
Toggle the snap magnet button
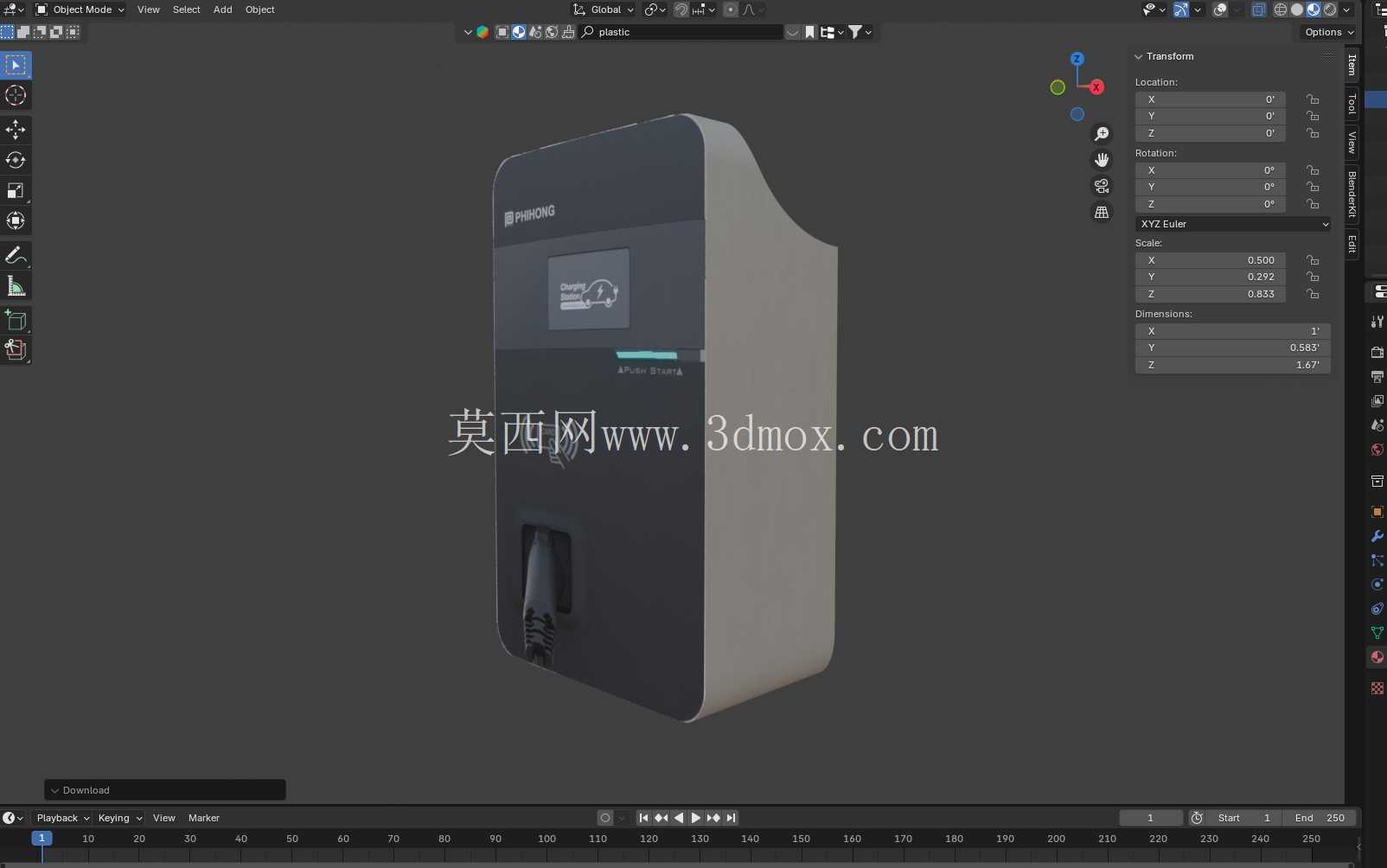point(681,10)
